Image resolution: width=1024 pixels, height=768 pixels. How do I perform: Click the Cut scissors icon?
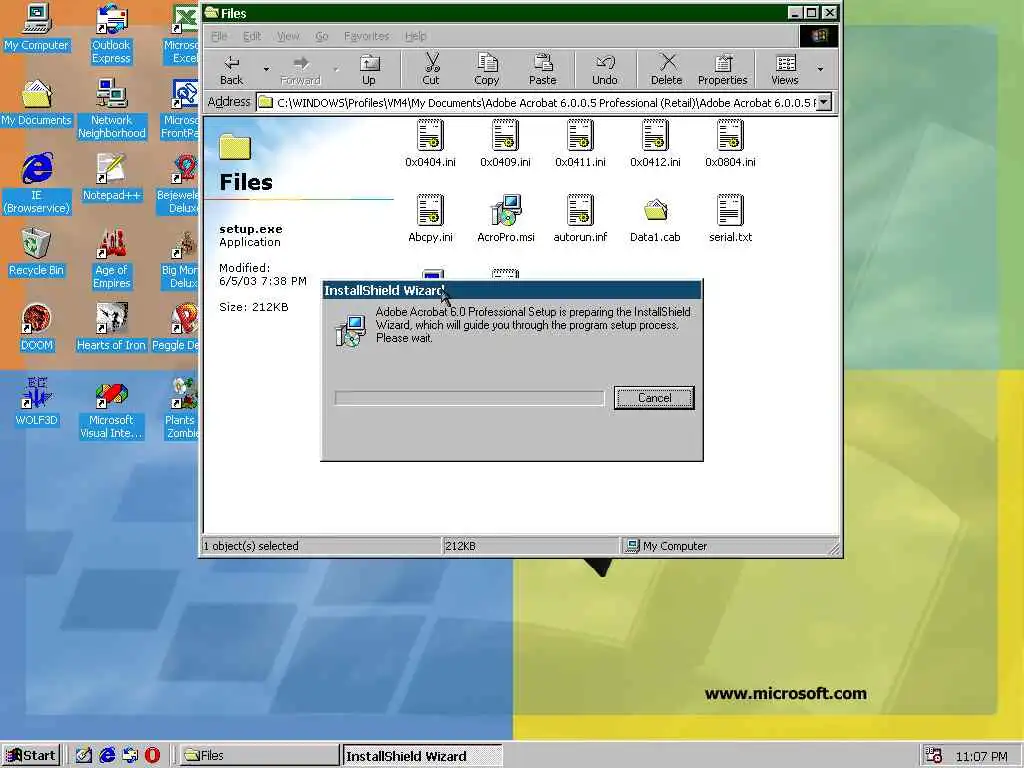coord(431,69)
